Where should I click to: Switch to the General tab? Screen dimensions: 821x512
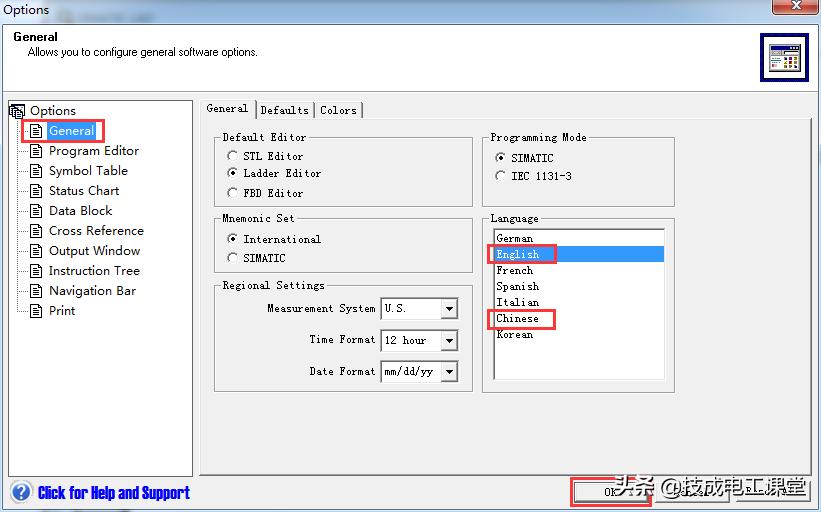point(227,109)
